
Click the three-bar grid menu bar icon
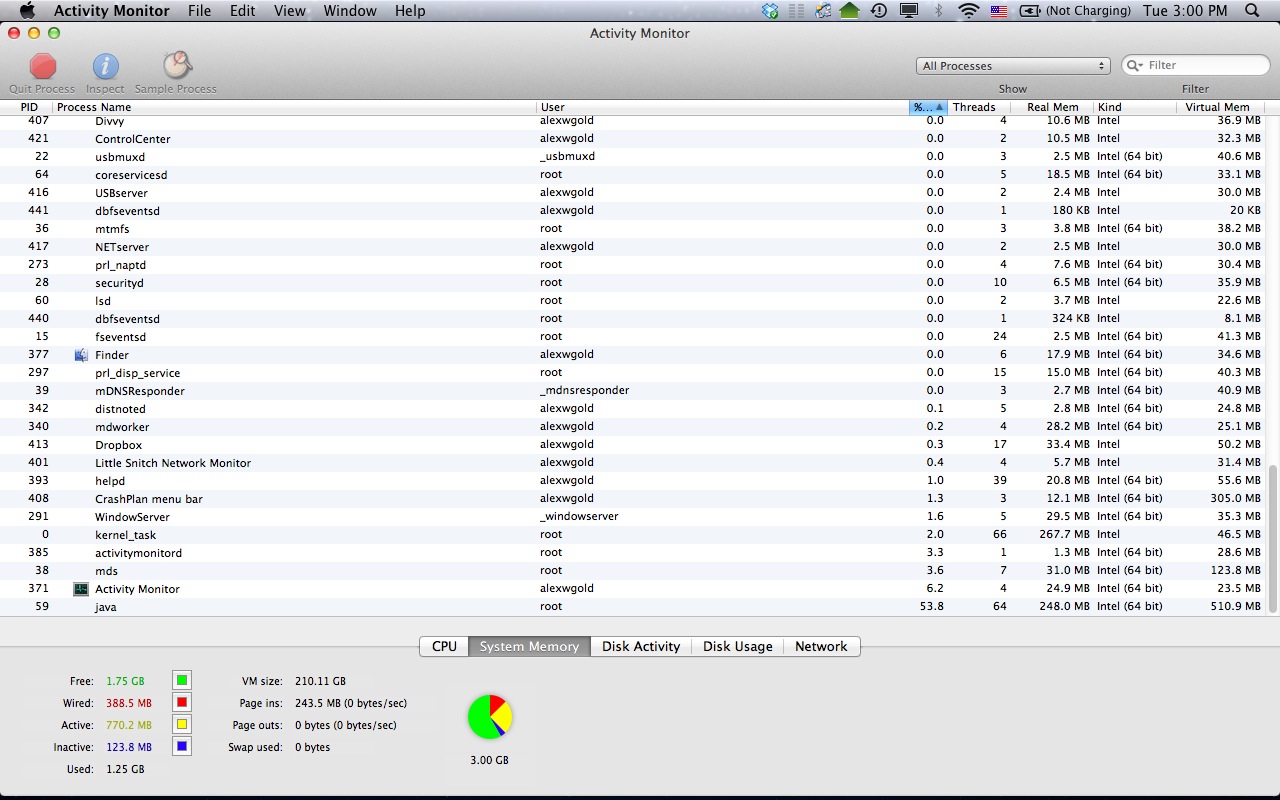(797, 11)
